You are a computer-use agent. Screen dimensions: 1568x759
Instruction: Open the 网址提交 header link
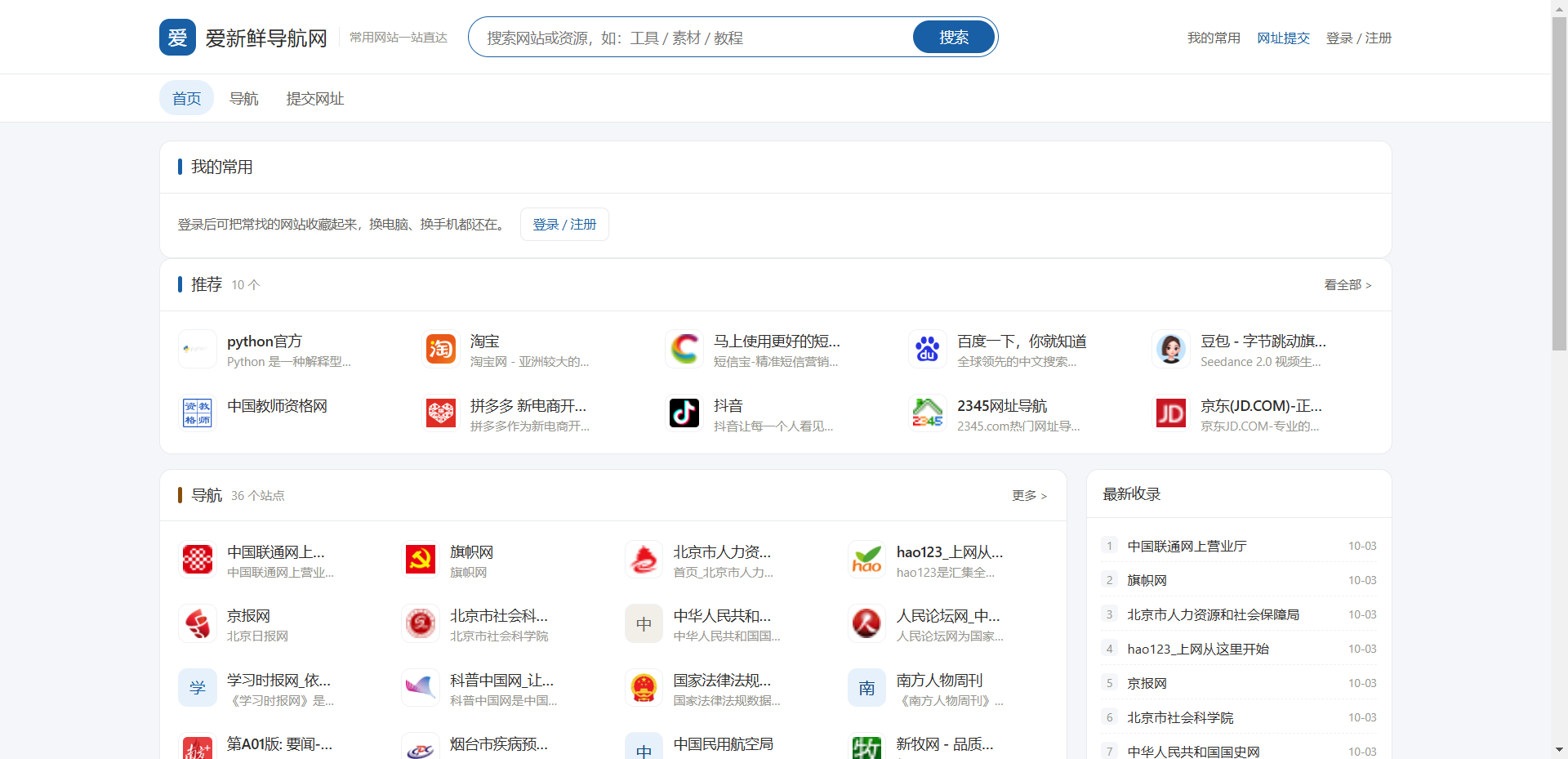(x=1283, y=38)
